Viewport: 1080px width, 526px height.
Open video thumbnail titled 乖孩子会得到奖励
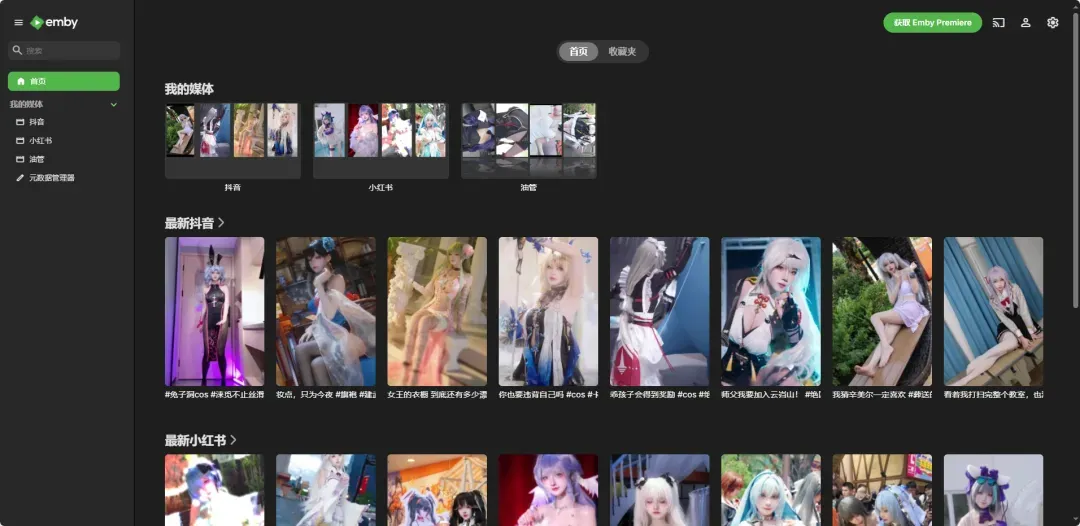pos(660,311)
